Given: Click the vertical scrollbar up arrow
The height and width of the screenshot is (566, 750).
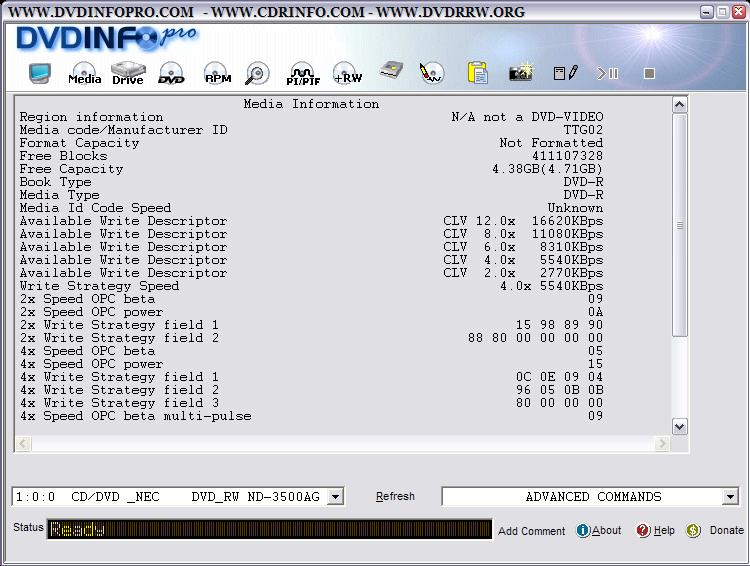Looking at the screenshot, I should (680, 105).
